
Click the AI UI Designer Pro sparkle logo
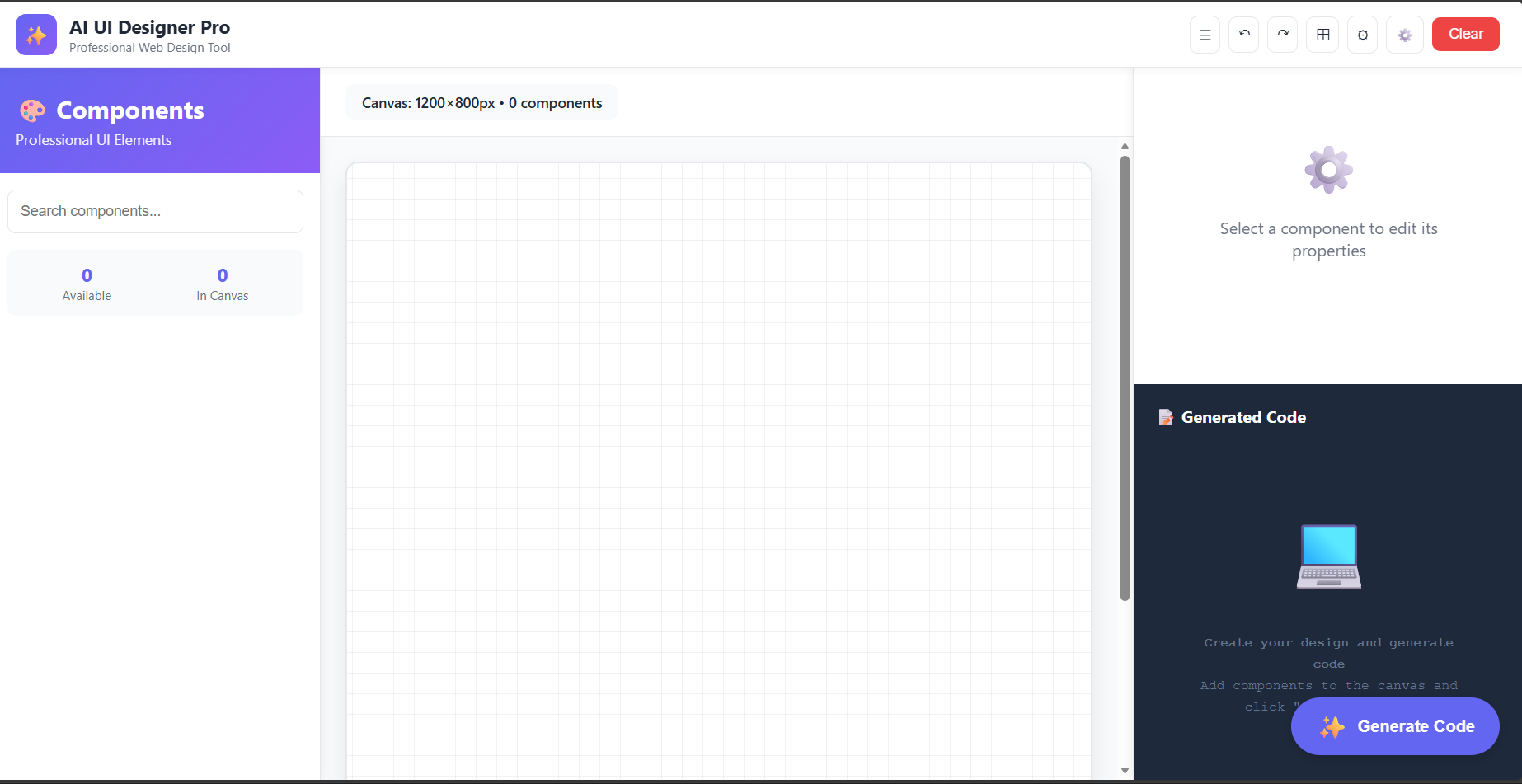tap(36, 35)
